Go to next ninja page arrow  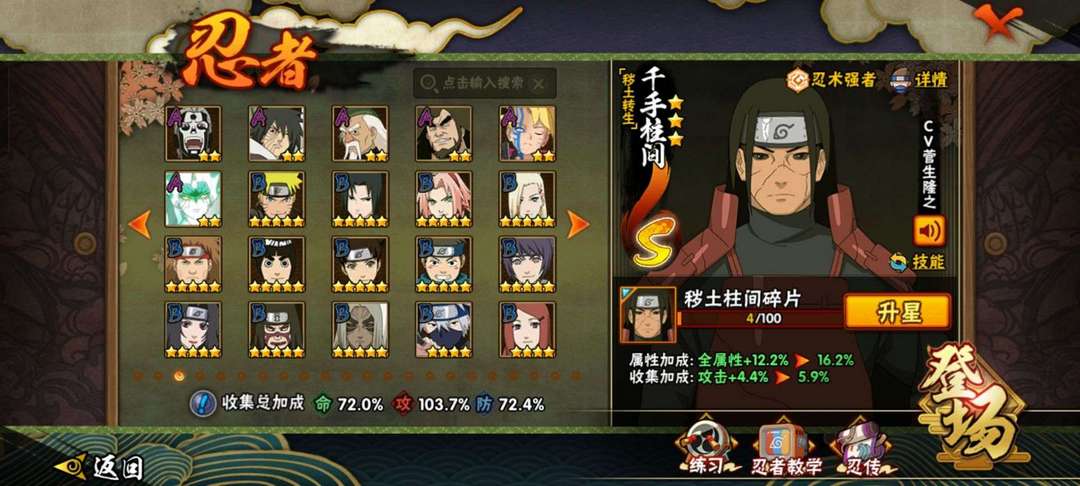[x=577, y=224]
